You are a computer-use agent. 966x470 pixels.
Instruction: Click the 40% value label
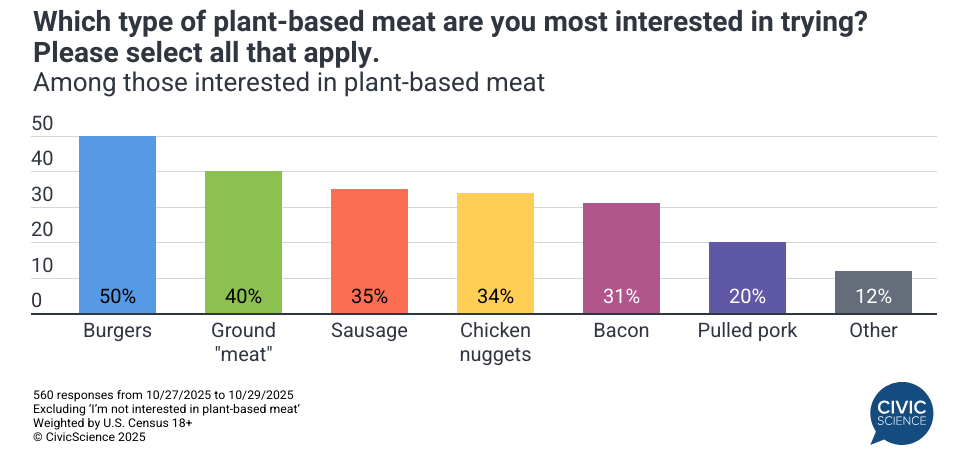243,296
